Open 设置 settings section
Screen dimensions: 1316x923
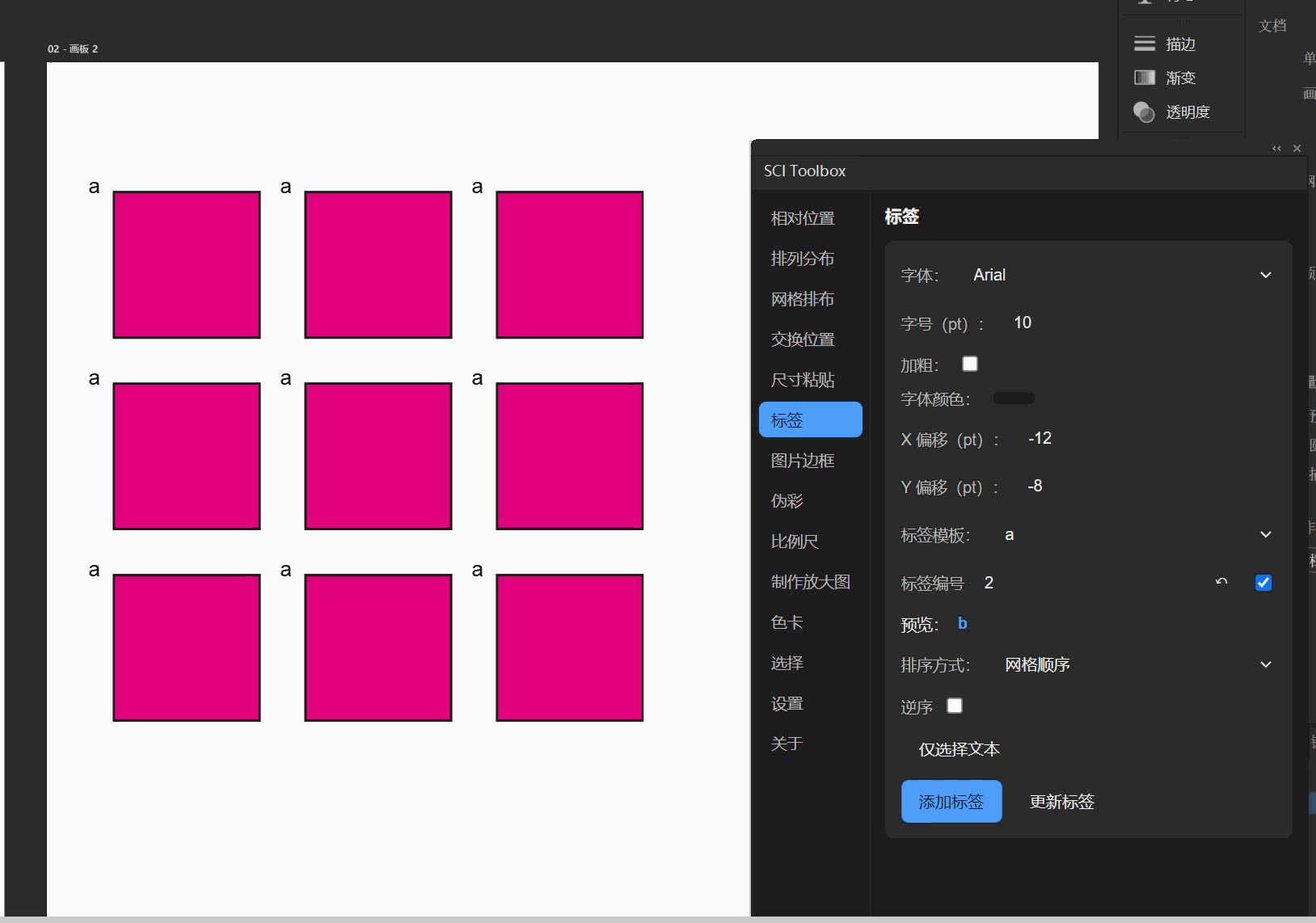[811, 703]
